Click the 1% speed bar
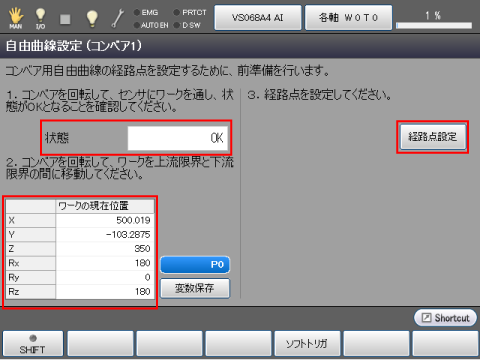The image size is (480, 360). (434, 25)
